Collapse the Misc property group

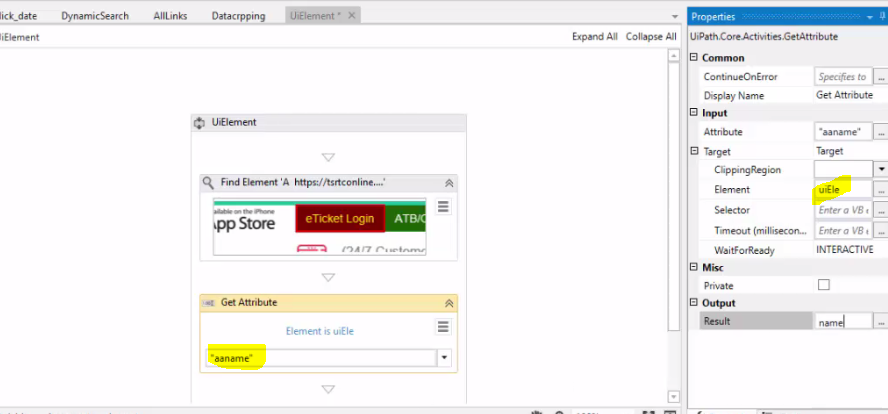pyautogui.click(x=694, y=267)
